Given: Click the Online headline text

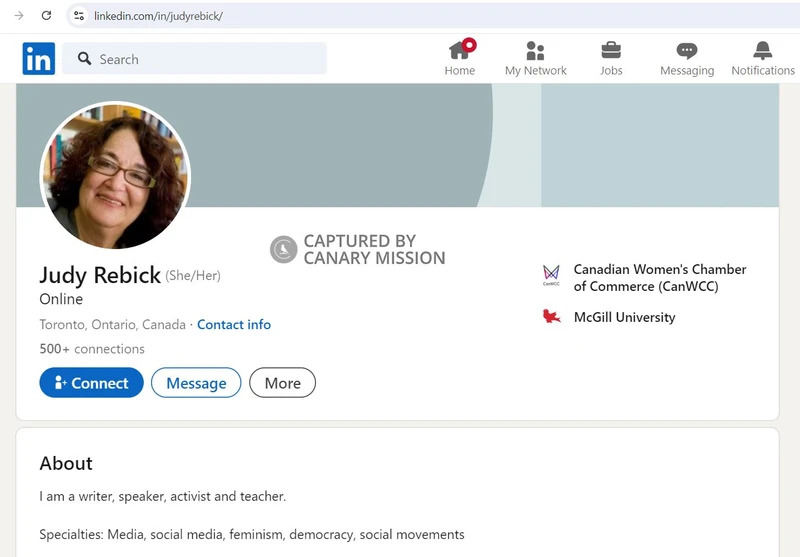Looking at the screenshot, I should 61,299.
